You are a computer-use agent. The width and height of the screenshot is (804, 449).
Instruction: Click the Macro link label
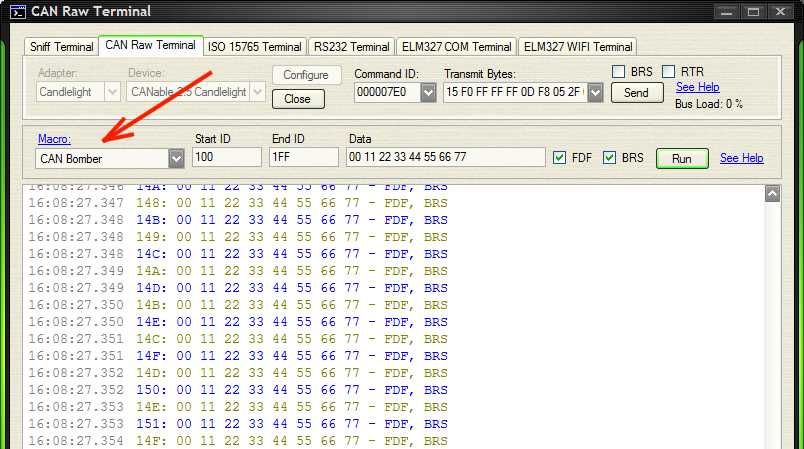pyautogui.click(x=54, y=139)
